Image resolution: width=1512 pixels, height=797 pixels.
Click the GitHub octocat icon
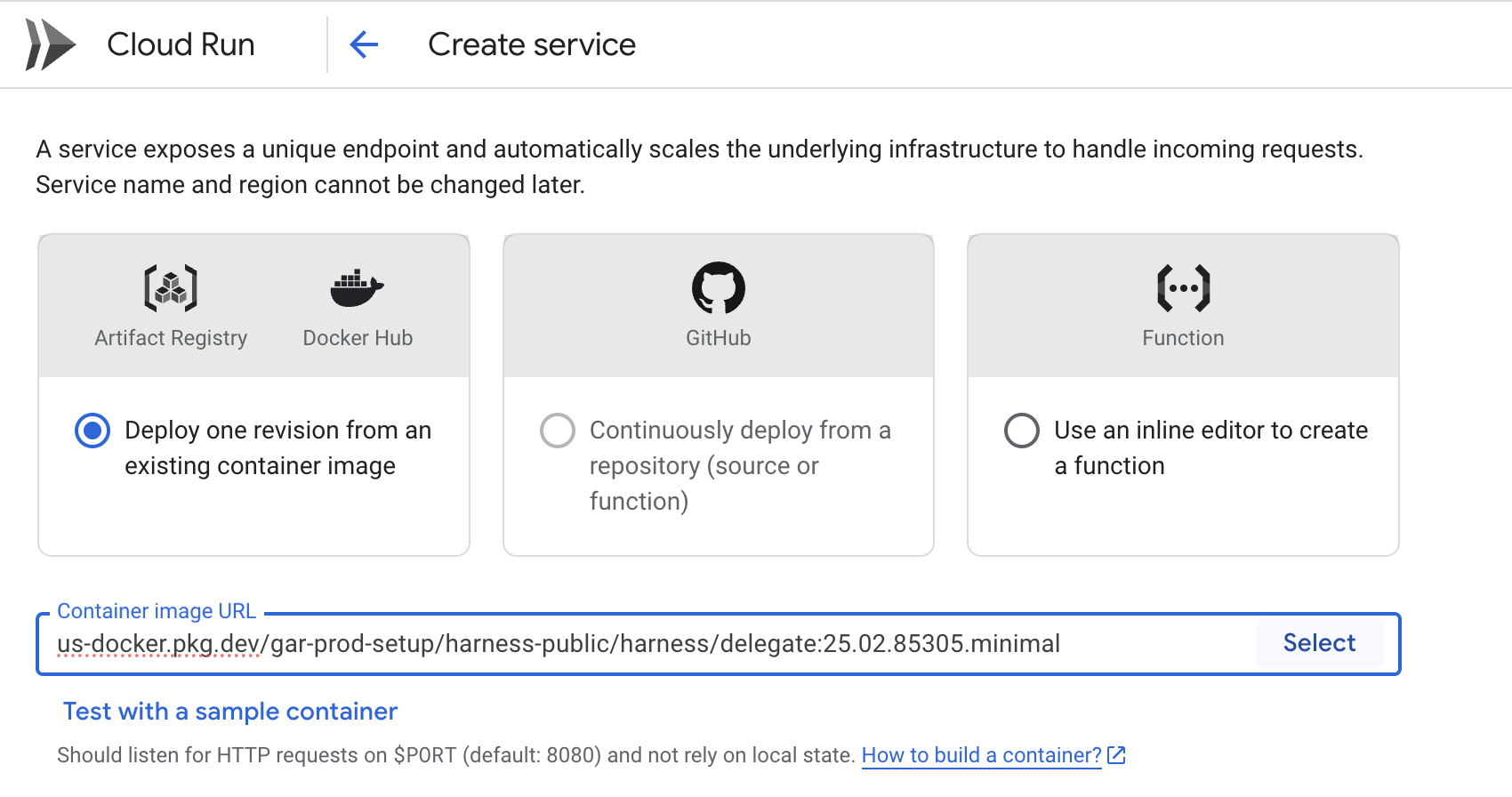(718, 288)
